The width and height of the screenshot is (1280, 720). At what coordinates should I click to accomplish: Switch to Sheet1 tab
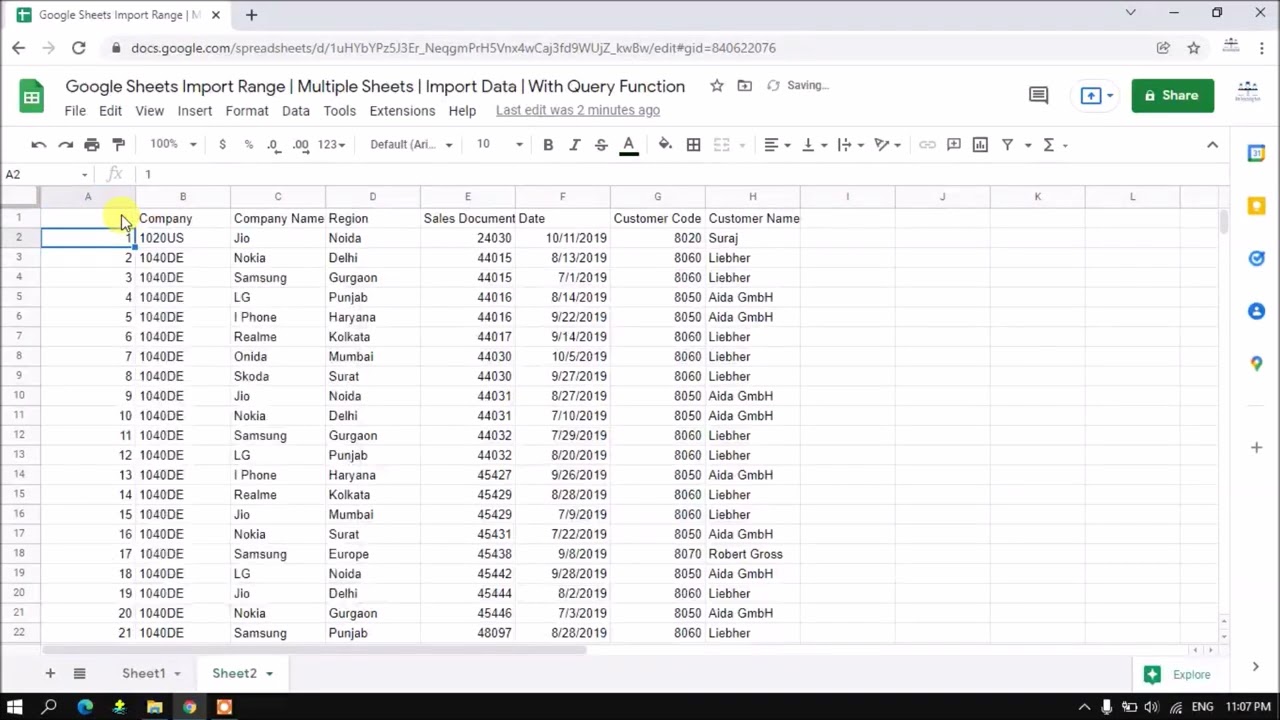tap(143, 673)
